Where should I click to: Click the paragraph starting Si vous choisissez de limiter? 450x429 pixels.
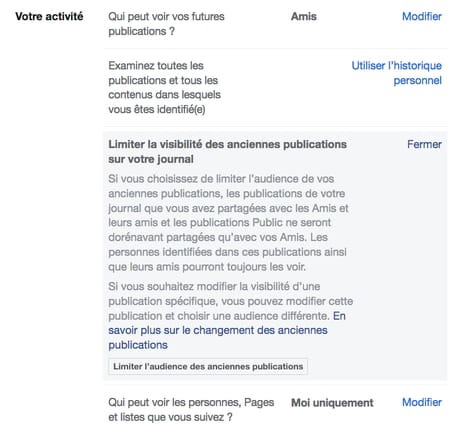coord(228,223)
